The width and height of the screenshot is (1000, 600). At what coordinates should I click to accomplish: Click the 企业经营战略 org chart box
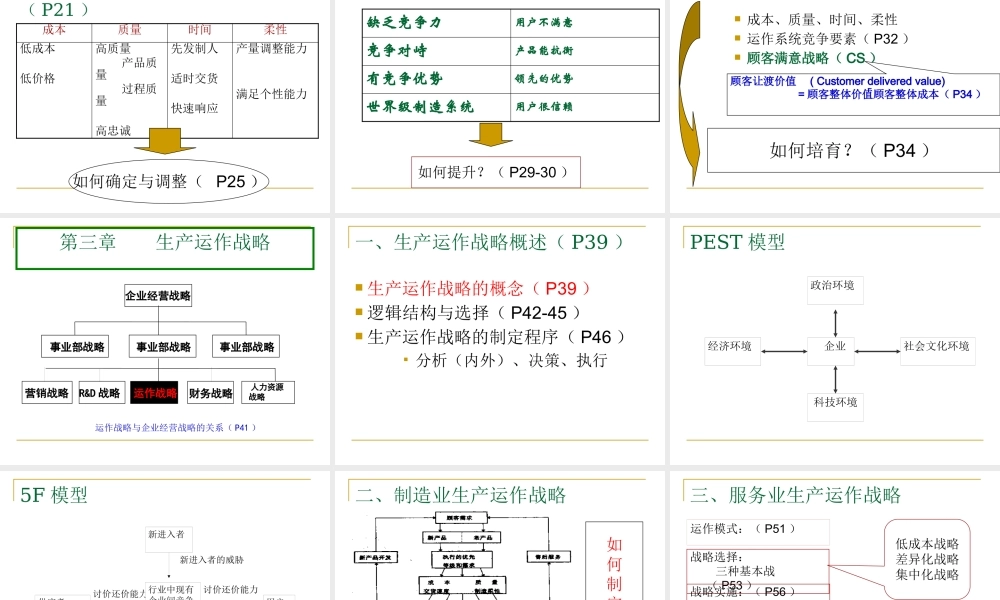coord(158,295)
